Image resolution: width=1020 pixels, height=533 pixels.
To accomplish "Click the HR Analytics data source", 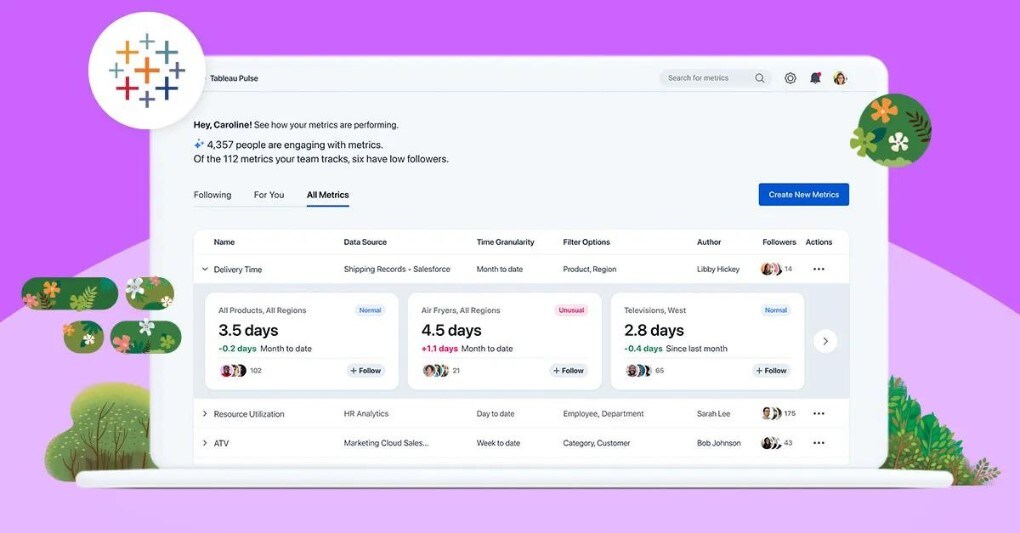I will pos(366,413).
